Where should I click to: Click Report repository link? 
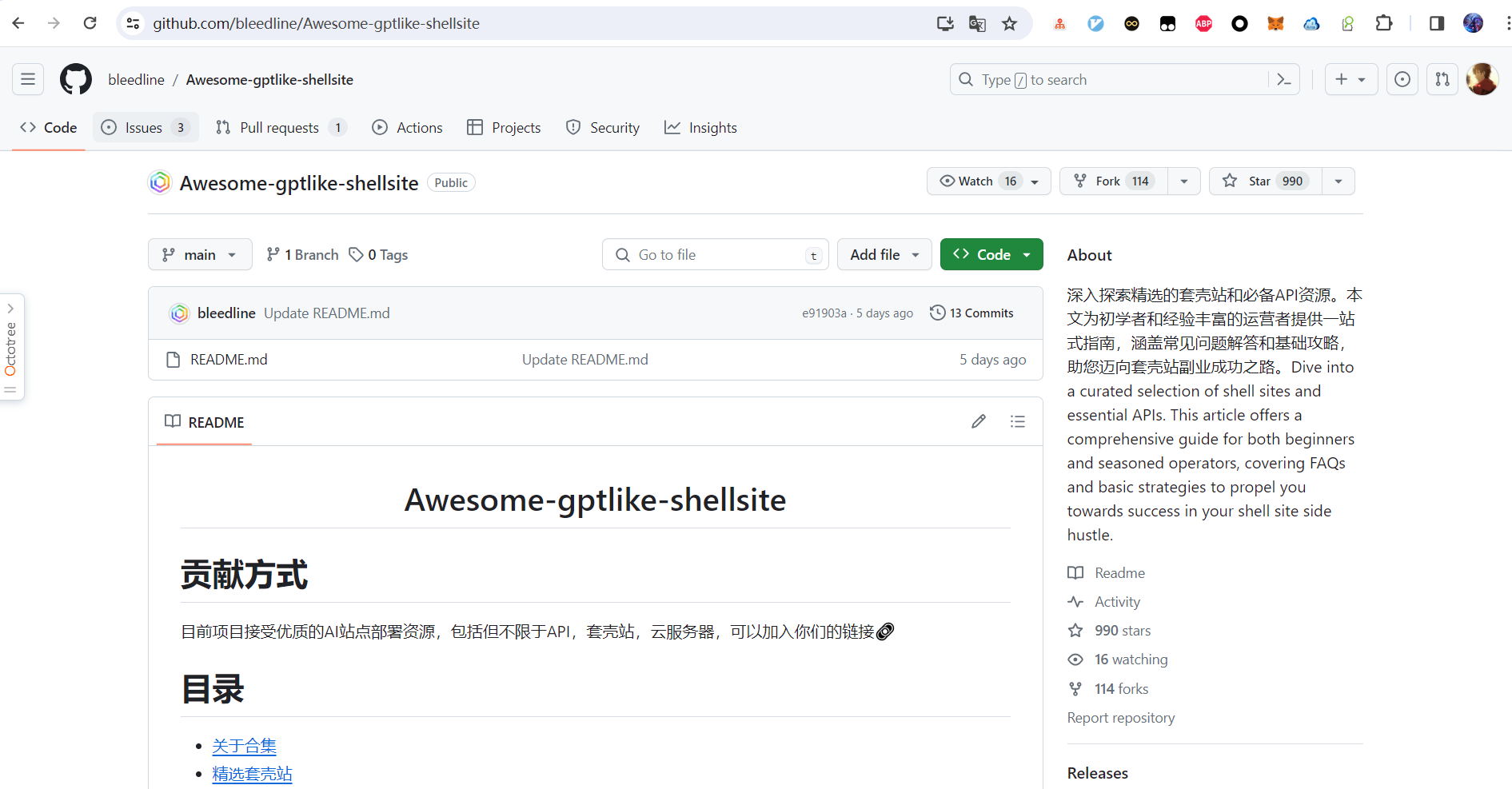[x=1121, y=718]
